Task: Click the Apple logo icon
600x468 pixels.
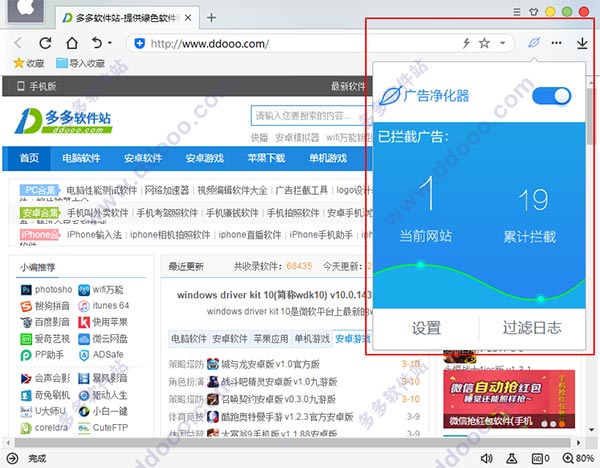Action: tap(26, 10)
